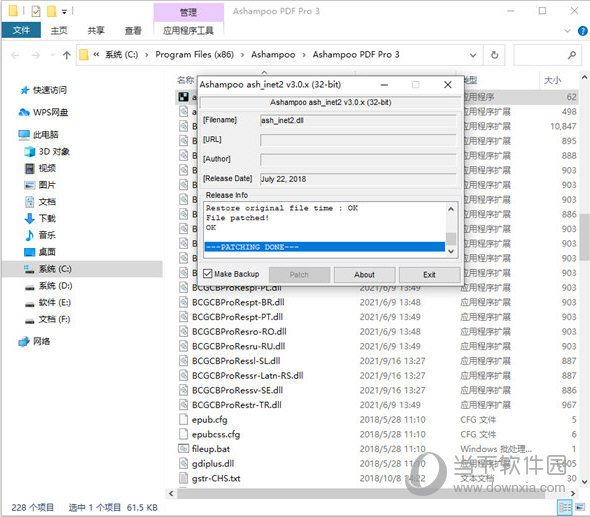
Task: Click the gstr-CHS.txt file icon
Action: coord(183,478)
